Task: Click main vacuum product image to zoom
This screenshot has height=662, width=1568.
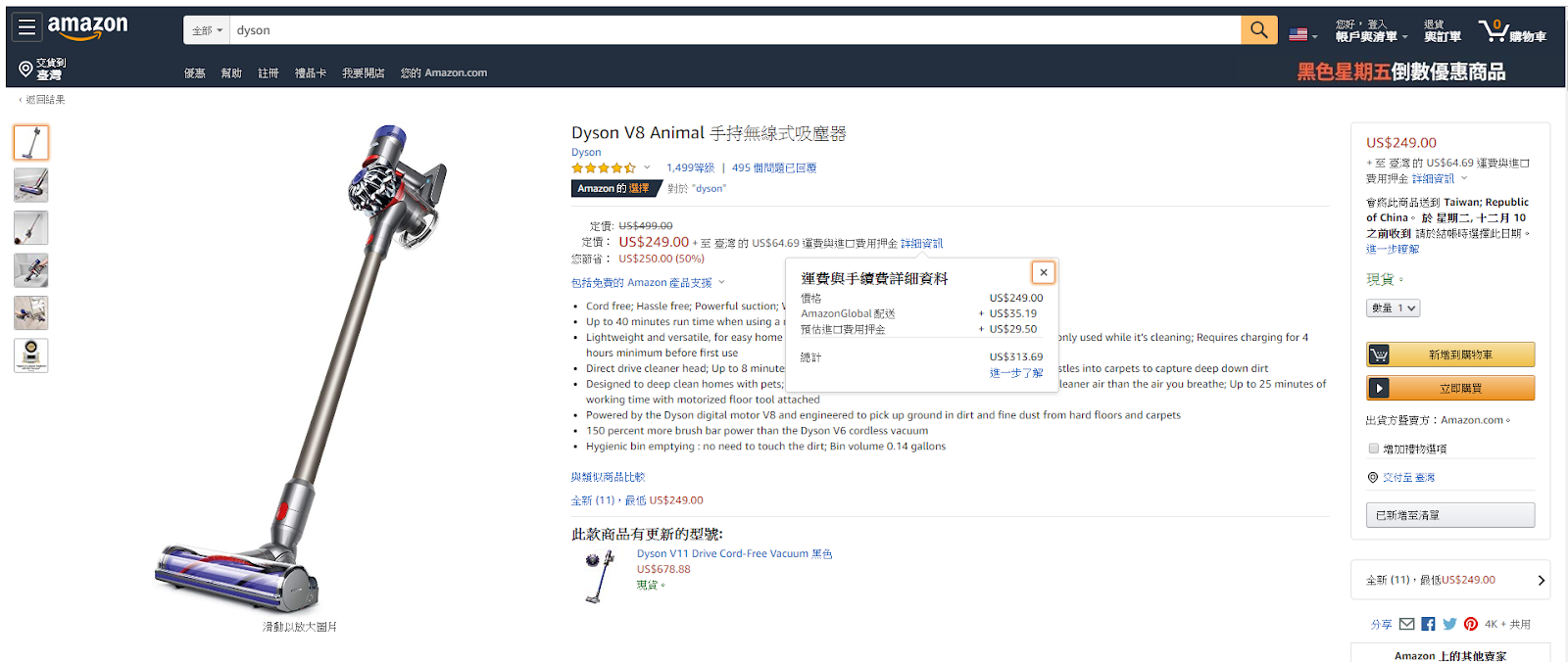Action: click(x=300, y=368)
